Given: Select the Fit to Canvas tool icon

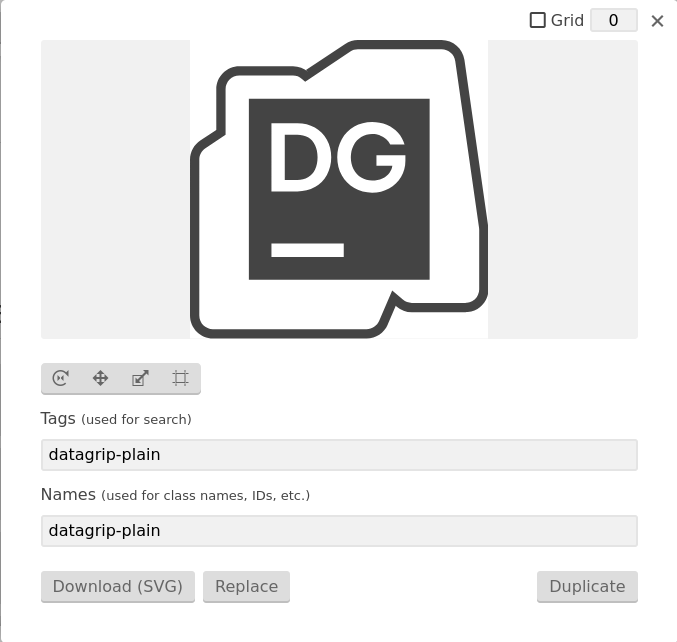Looking at the screenshot, I should tap(180, 378).
